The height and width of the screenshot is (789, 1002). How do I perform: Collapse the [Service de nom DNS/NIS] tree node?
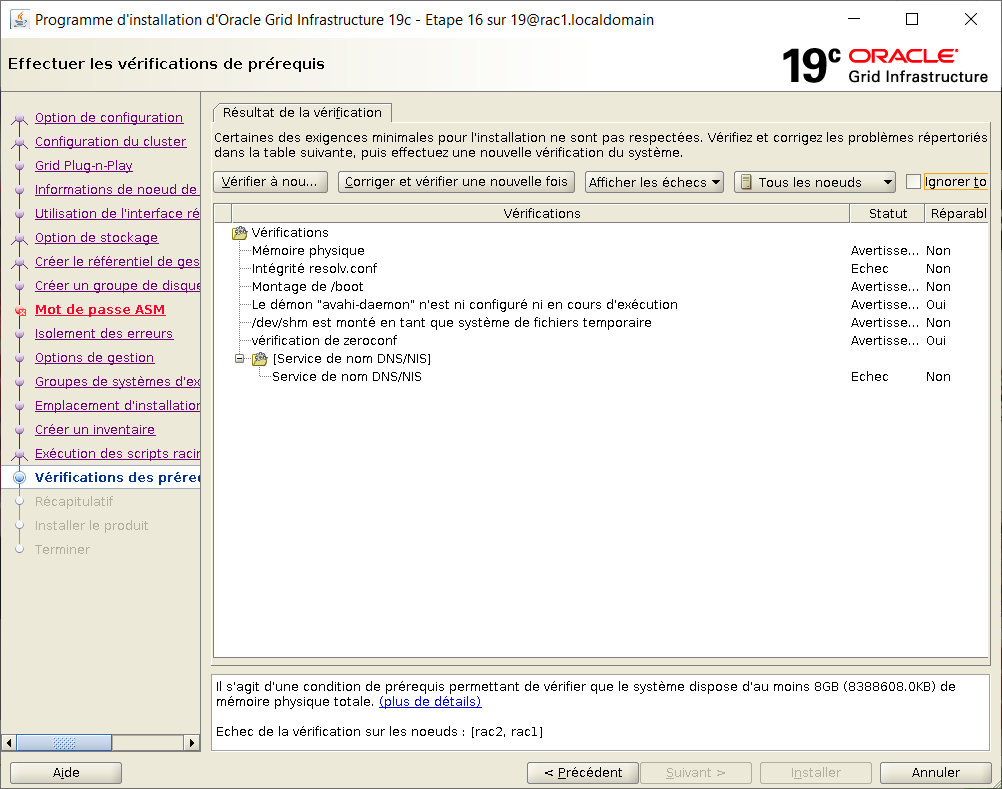click(240, 359)
